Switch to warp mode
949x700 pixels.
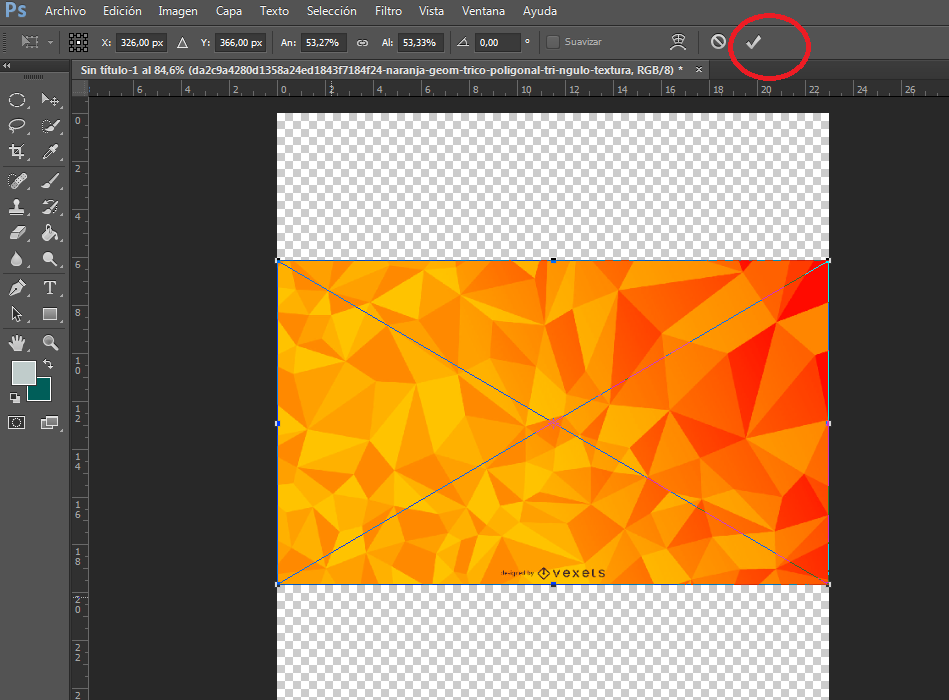click(x=678, y=42)
